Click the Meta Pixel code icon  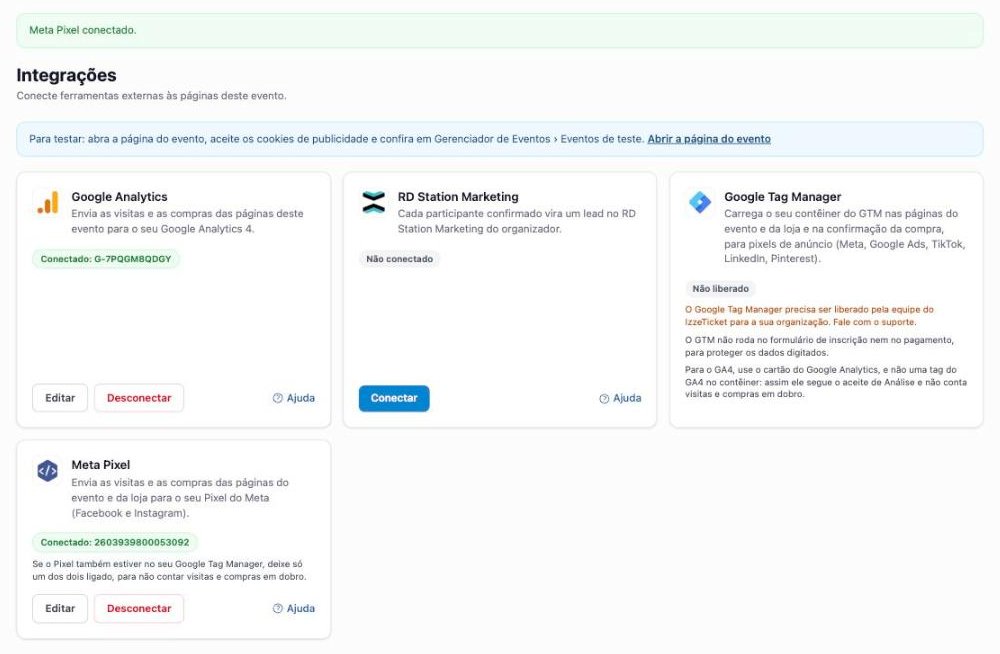pyautogui.click(x=48, y=471)
